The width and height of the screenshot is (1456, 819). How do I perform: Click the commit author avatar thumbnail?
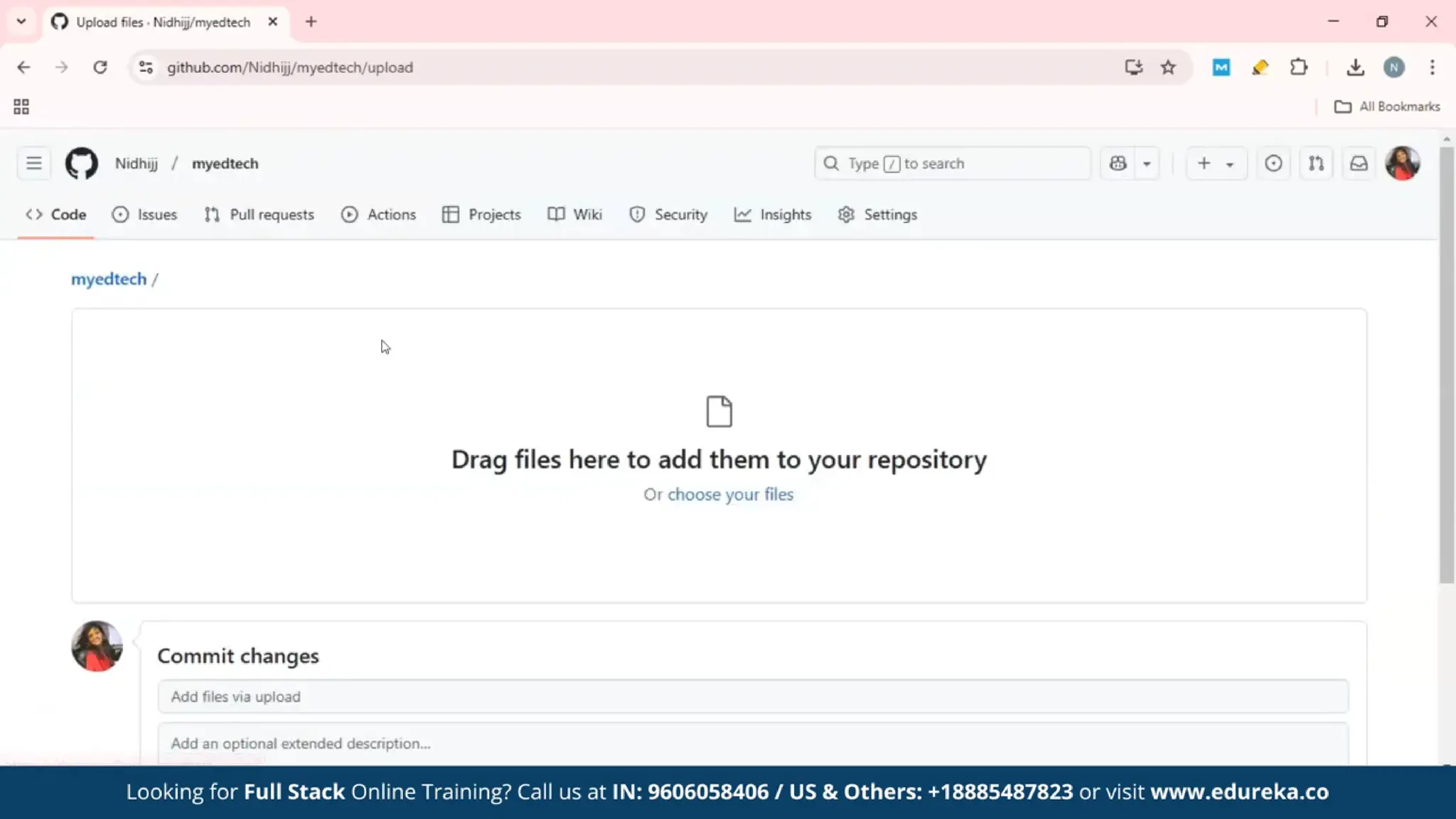coord(97,646)
